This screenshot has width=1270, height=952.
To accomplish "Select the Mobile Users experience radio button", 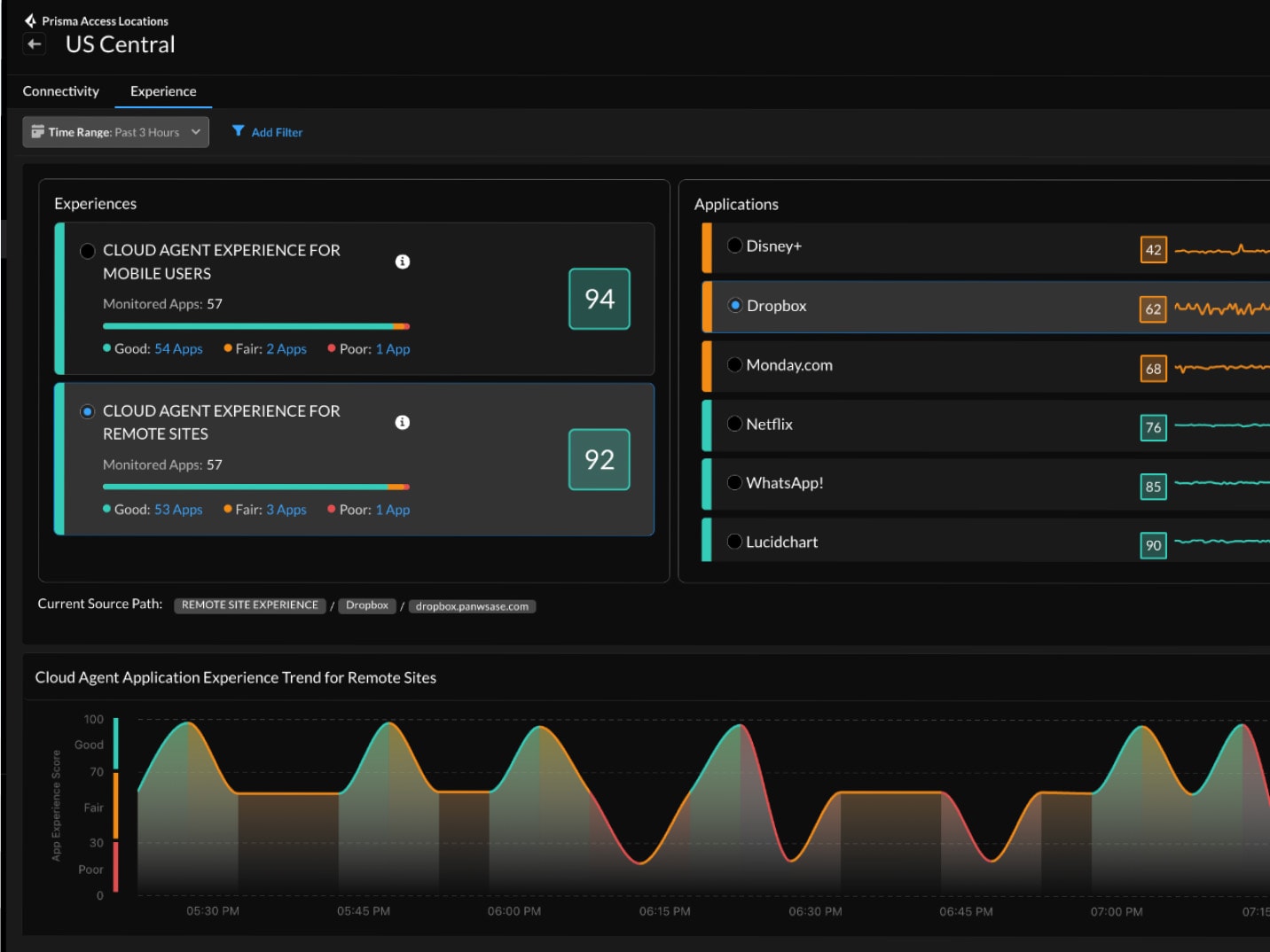I will 88,251.
